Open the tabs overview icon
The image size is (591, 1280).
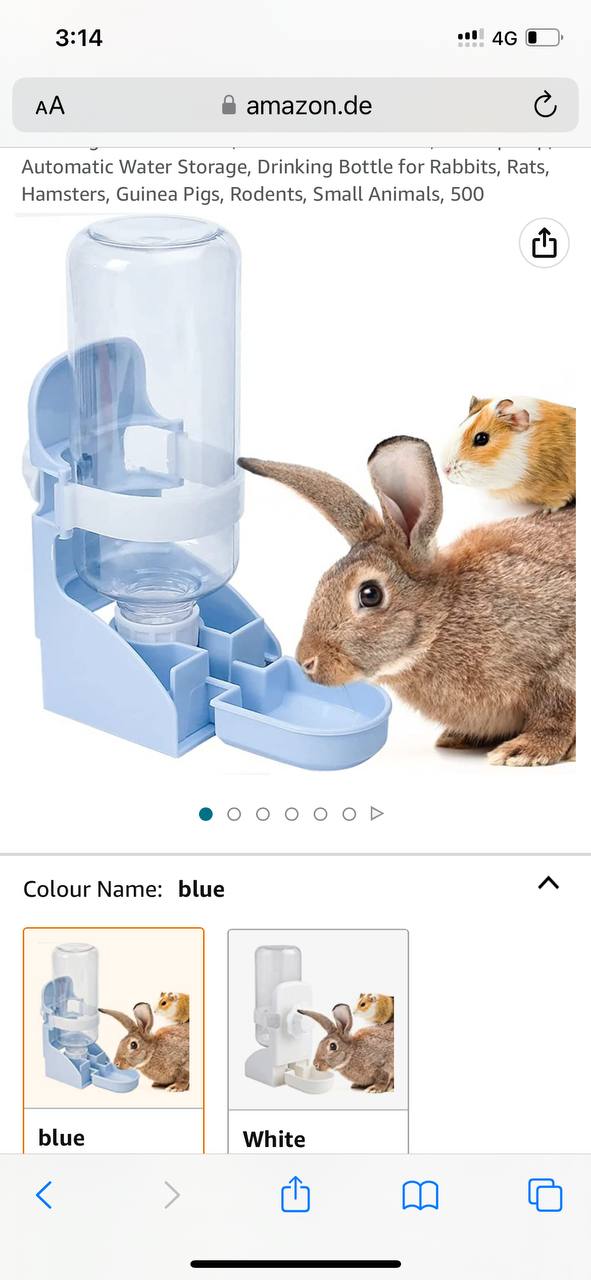[545, 1195]
